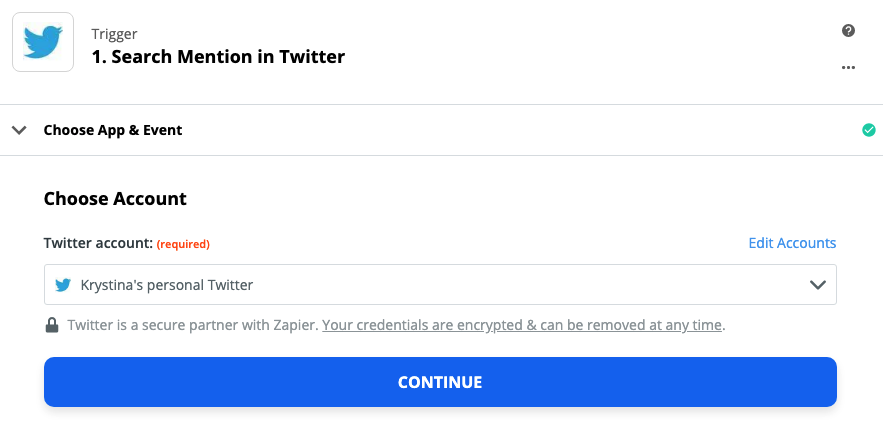883x443 pixels.
Task: Open the three-dot more options menu
Action: (x=848, y=68)
